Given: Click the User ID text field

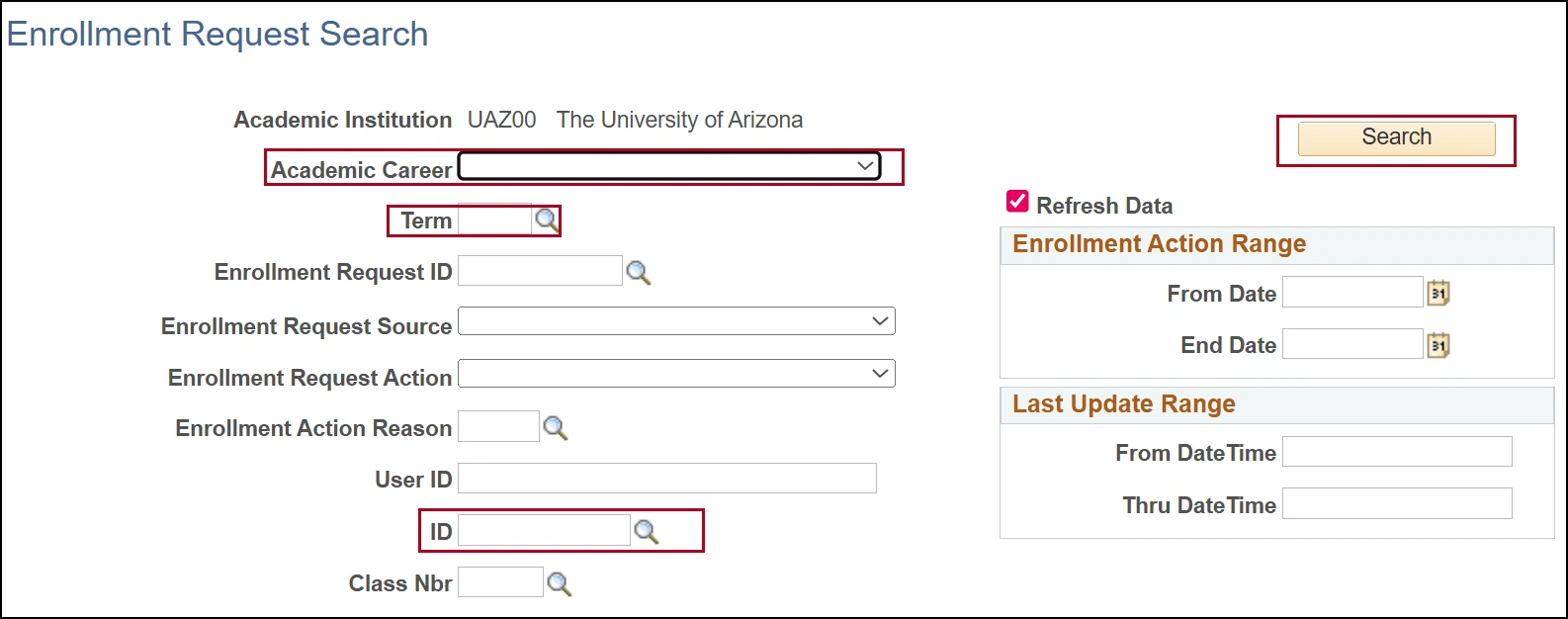Looking at the screenshot, I should [667, 479].
